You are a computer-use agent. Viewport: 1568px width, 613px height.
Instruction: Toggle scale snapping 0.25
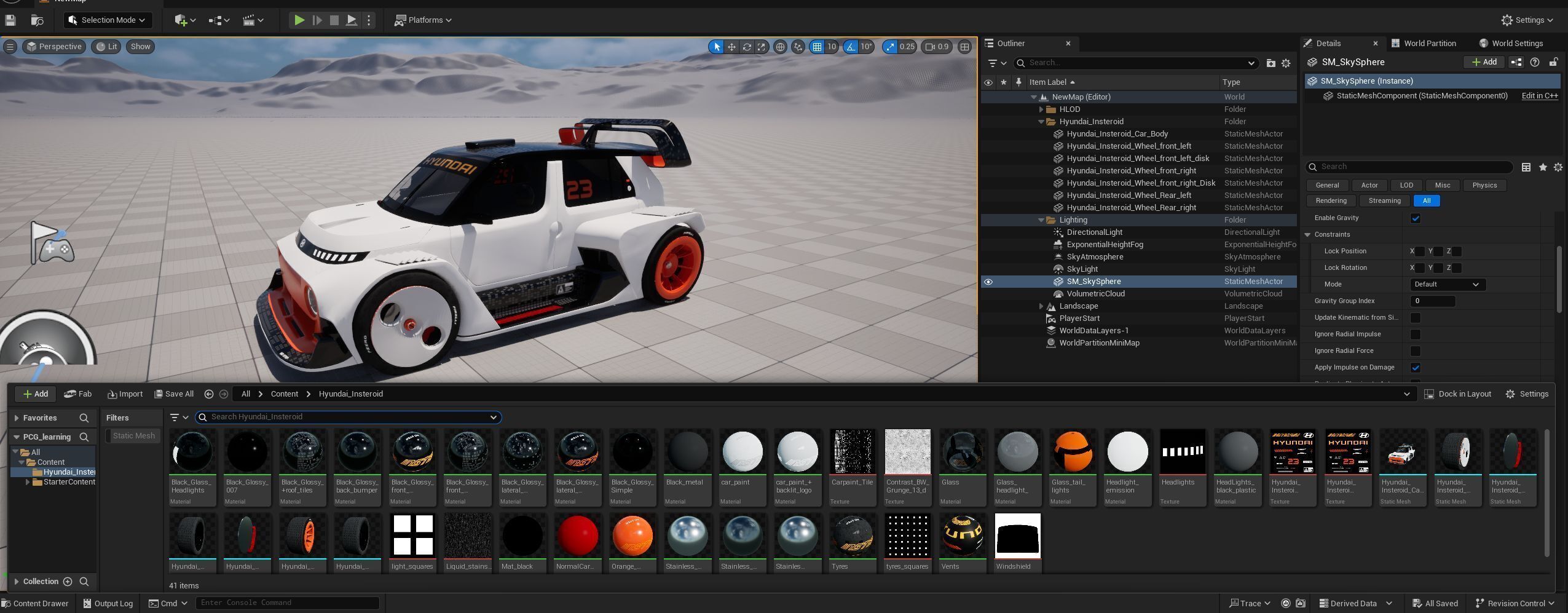pyautogui.click(x=890, y=47)
